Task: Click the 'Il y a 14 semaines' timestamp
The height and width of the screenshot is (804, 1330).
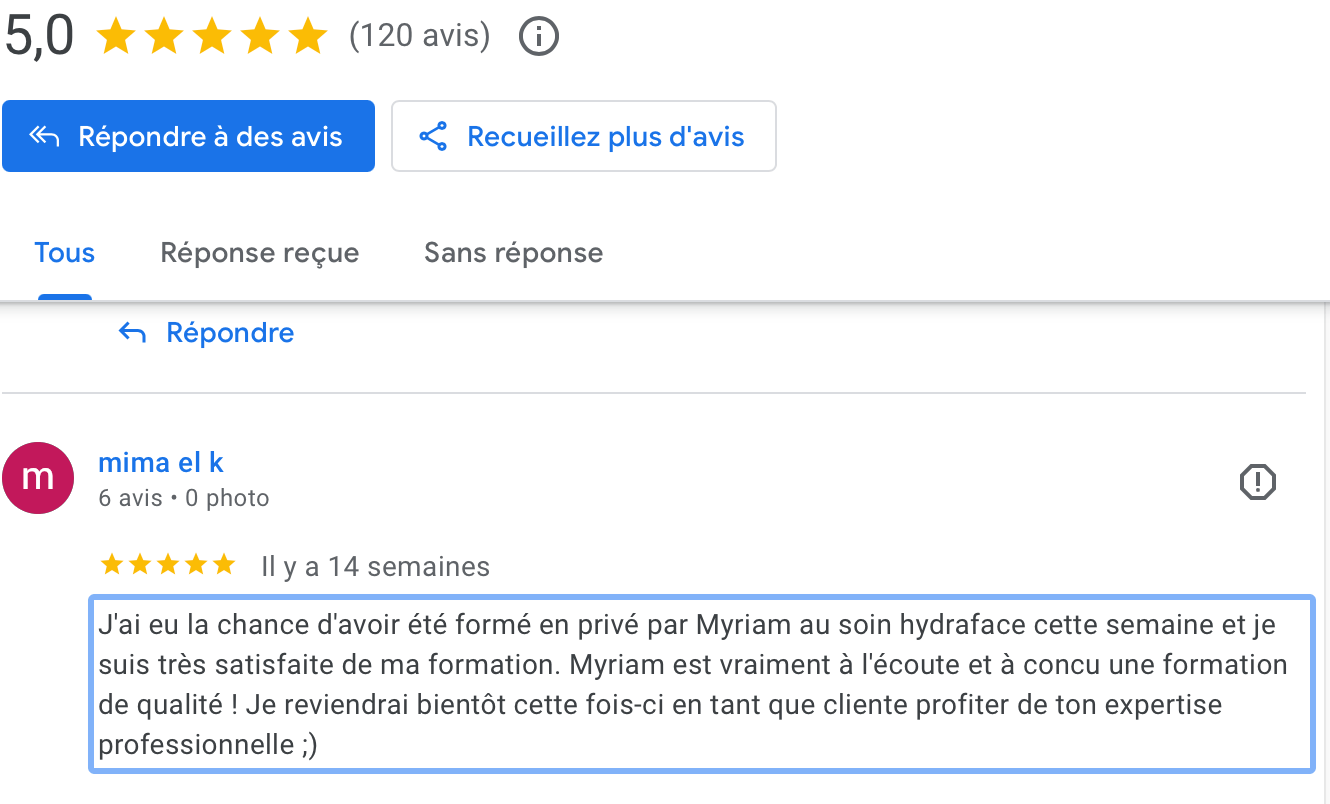Action: point(375,567)
